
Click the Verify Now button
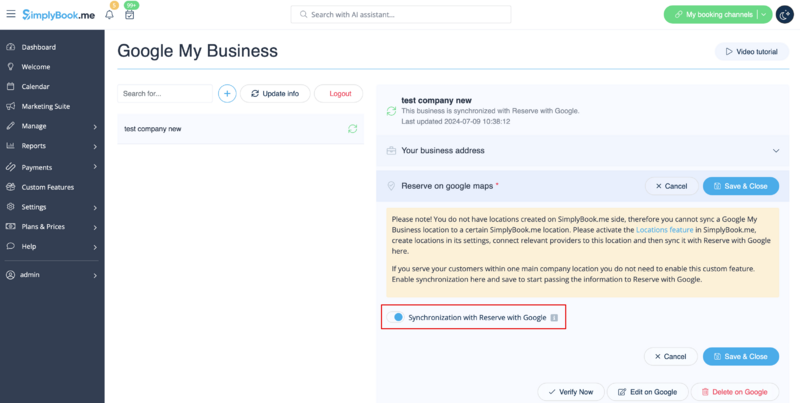[571, 392]
